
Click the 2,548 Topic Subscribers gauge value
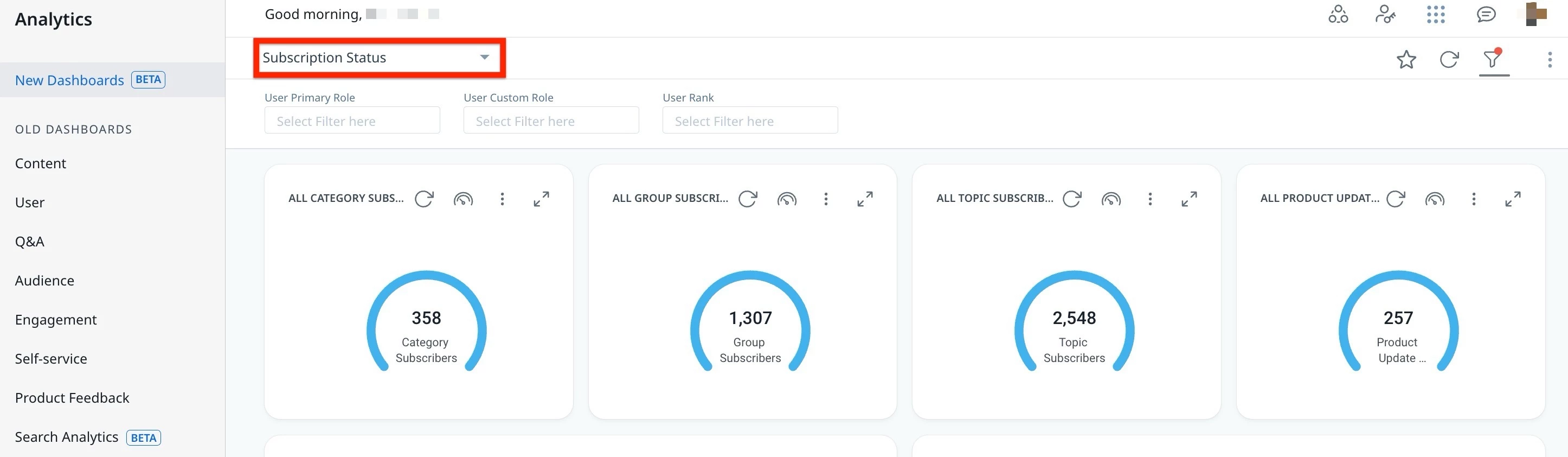[x=1075, y=318]
